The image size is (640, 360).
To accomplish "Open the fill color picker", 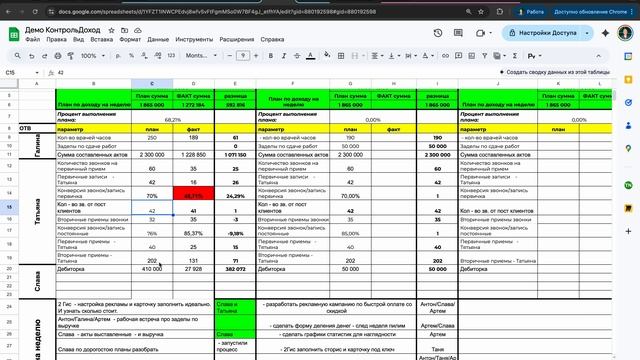I will coord(327,56).
